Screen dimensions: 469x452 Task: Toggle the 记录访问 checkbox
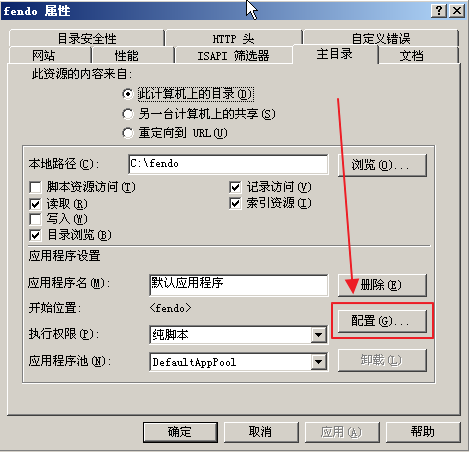click(235, 187)
